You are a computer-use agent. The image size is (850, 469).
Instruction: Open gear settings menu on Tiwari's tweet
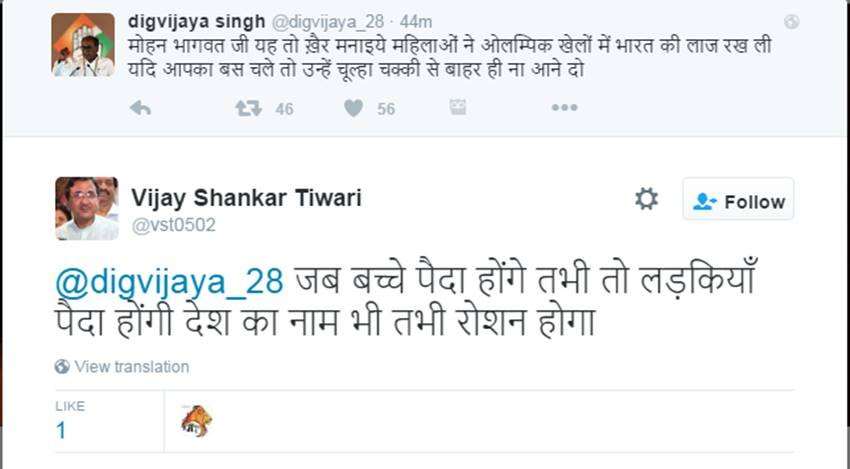[x=647, y=199]
